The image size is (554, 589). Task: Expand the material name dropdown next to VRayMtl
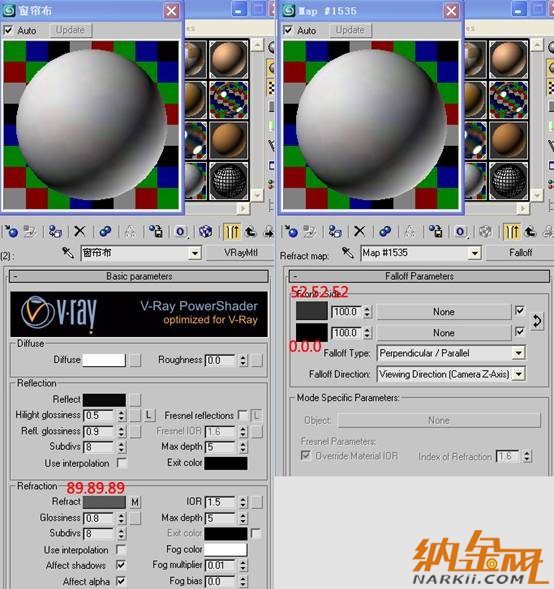tap(195, 253)
